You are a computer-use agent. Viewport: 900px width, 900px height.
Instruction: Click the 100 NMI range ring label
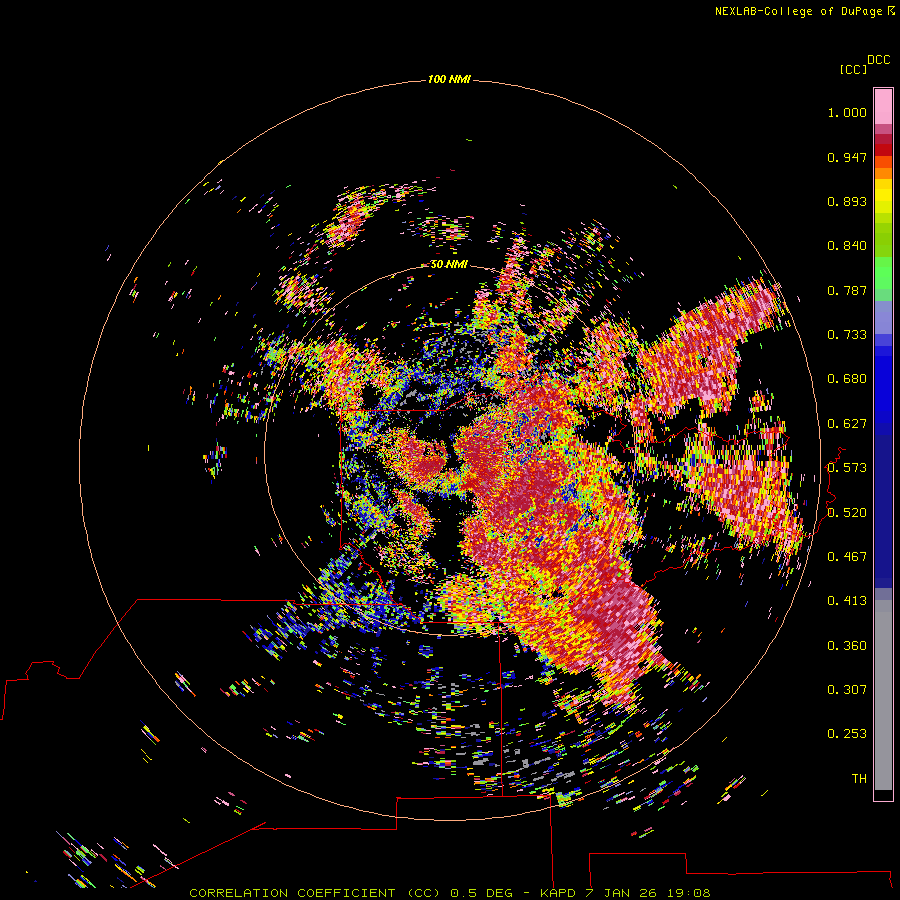pos(449,79)
